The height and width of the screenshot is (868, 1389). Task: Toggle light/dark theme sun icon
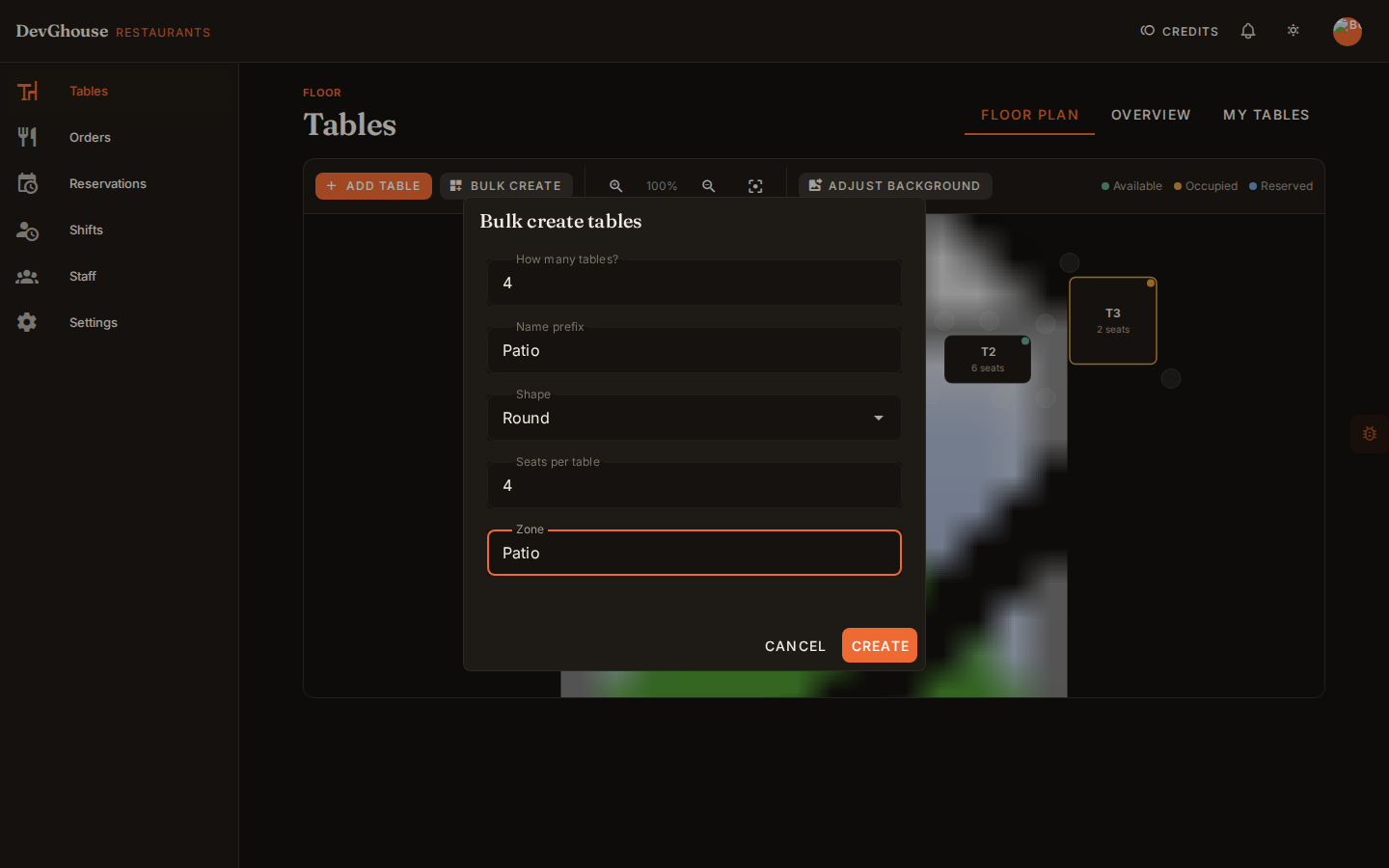coord(1294,31)
